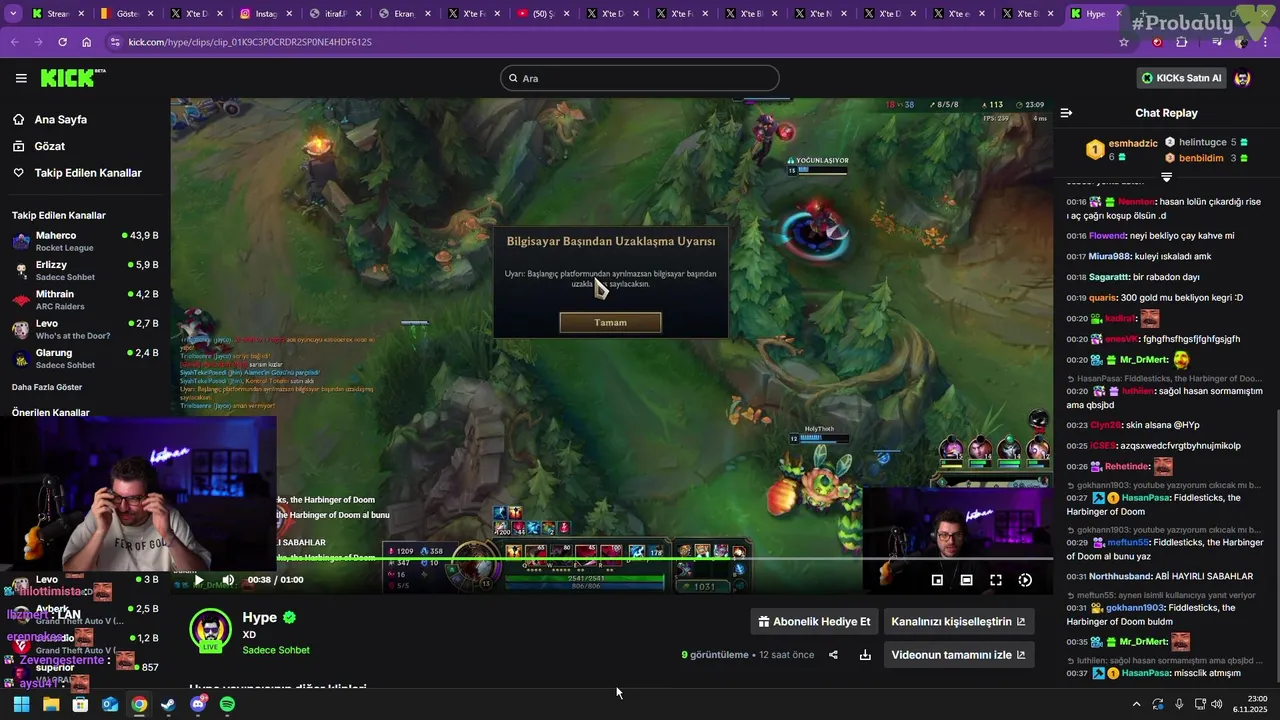
Task: Open Kanalınızı kişiselleştirin link
Action: pyautogui.click(x=958, y=621)
